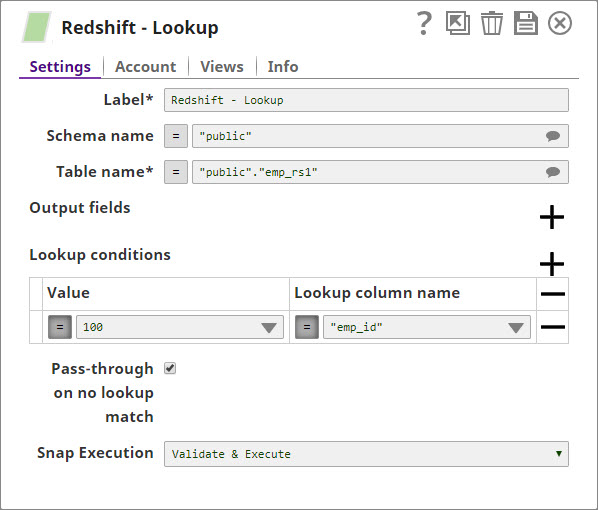Viewport: 598px width, 510px height.
Task: Click the Output fields label
Action: click(x=80, y=208)
